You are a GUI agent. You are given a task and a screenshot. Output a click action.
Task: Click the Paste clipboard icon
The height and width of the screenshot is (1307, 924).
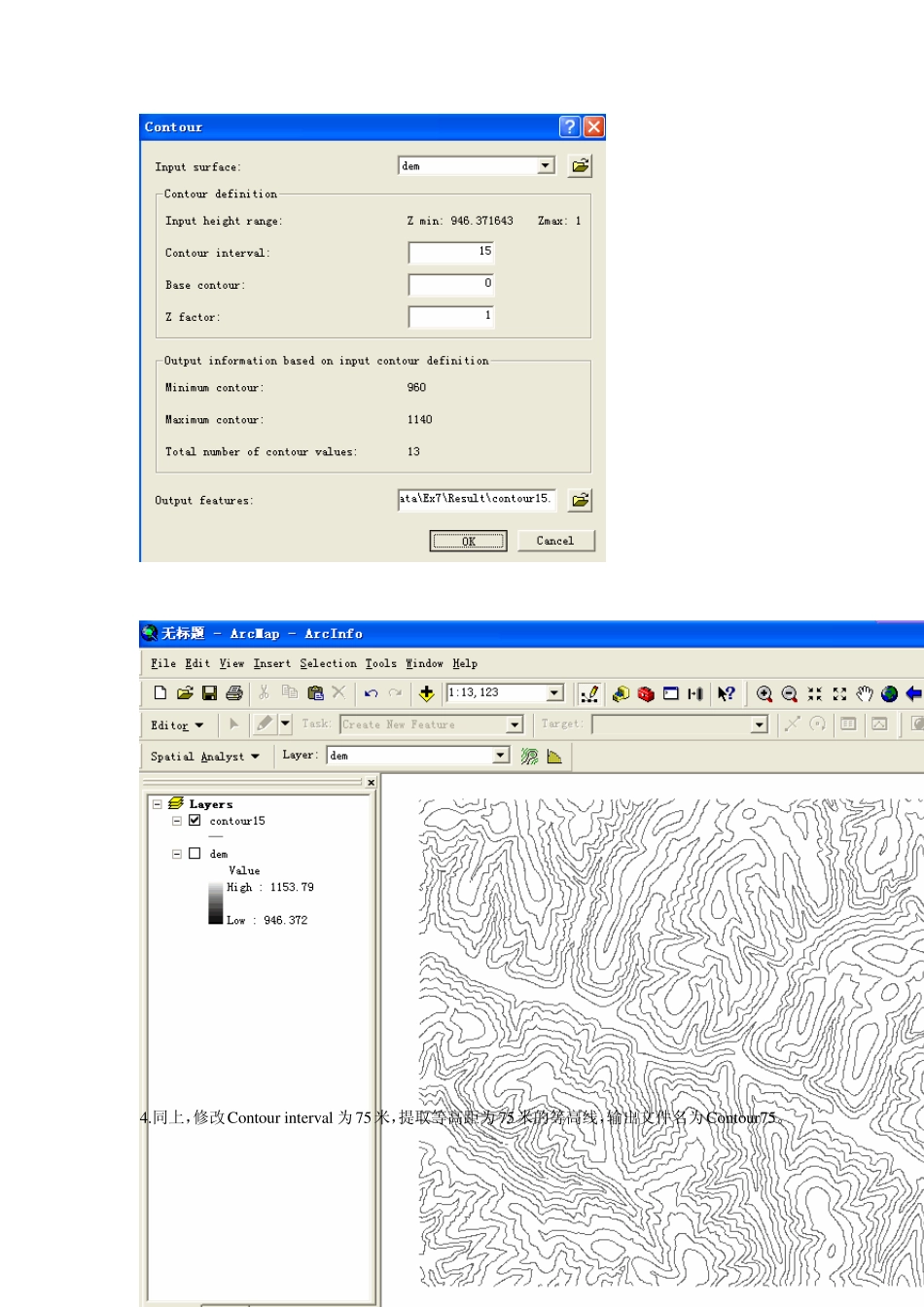[x=315, y=692]
